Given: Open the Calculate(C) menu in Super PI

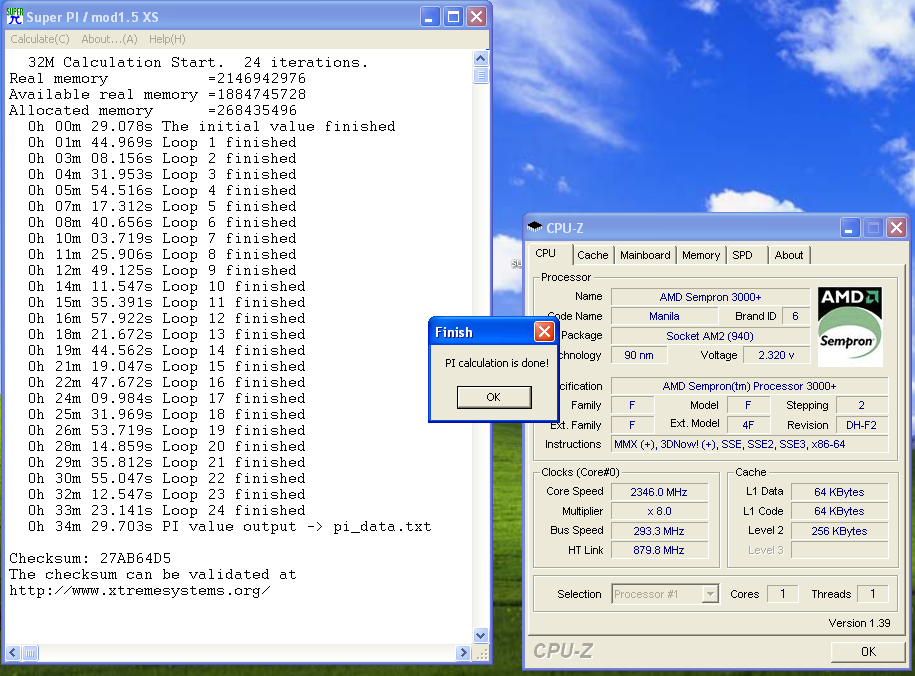Looking at the screenshot, I should pyautogui.click(x=40, y=39).
